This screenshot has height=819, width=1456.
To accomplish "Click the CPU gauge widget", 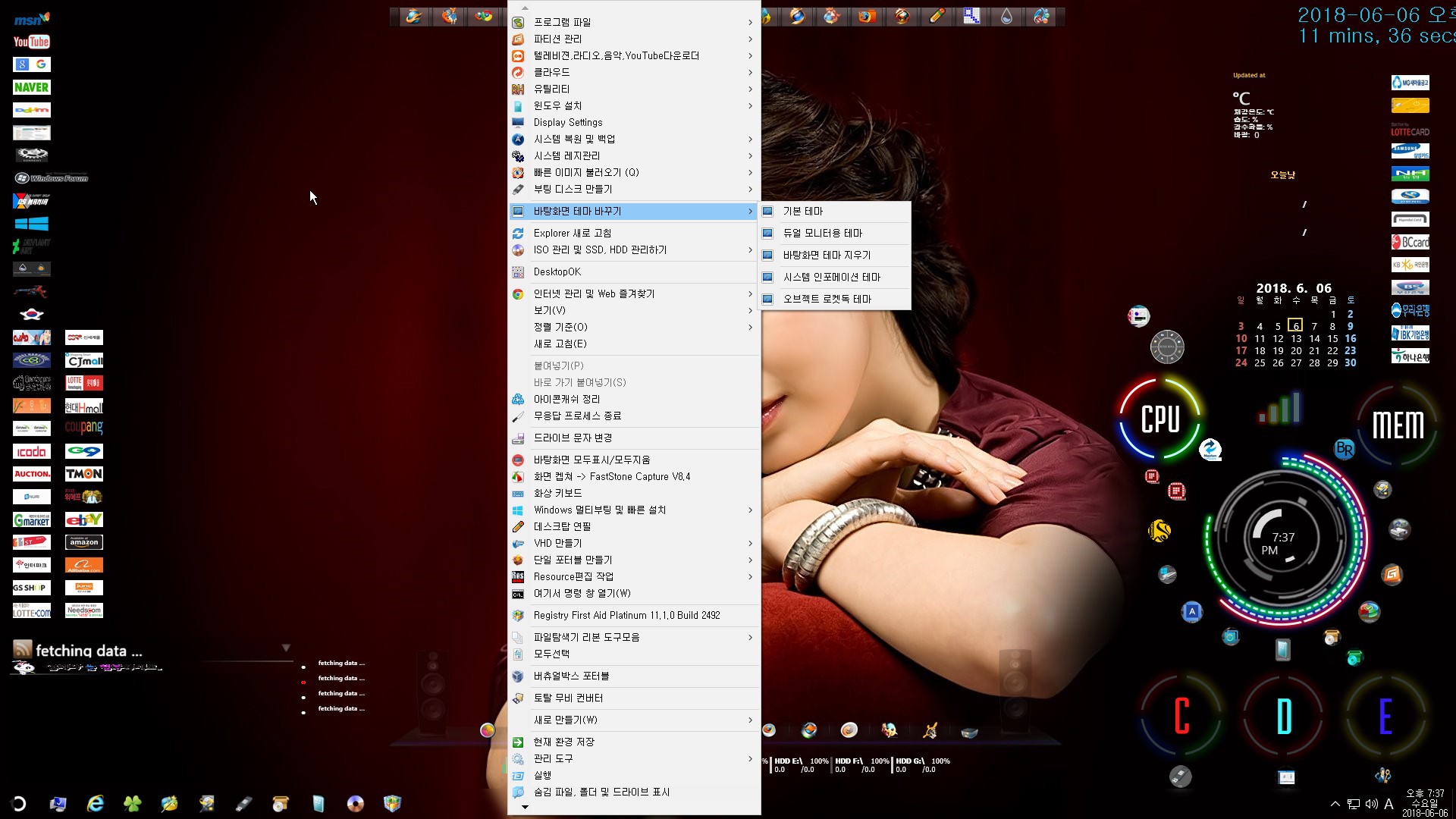I will click(x=1160, y=419).
